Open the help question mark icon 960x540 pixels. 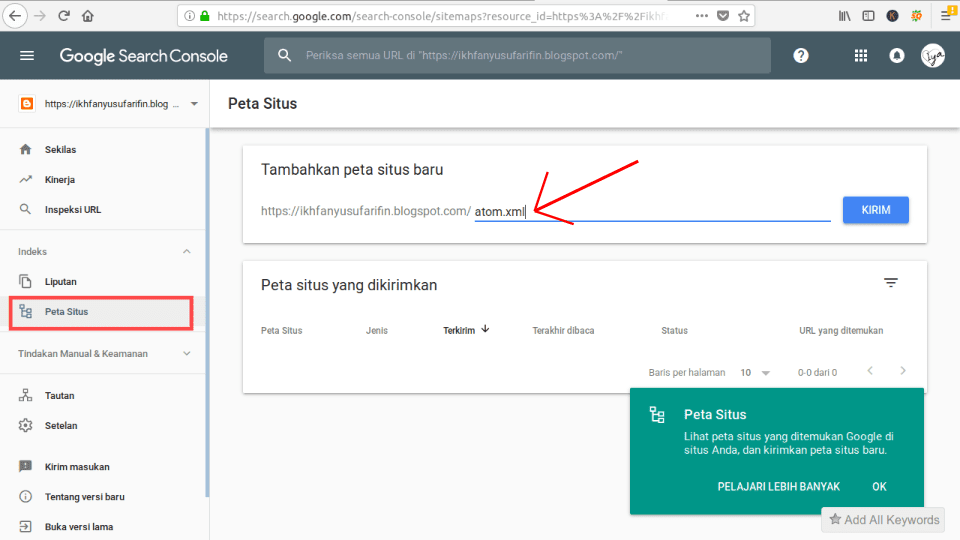coord(801,56)
